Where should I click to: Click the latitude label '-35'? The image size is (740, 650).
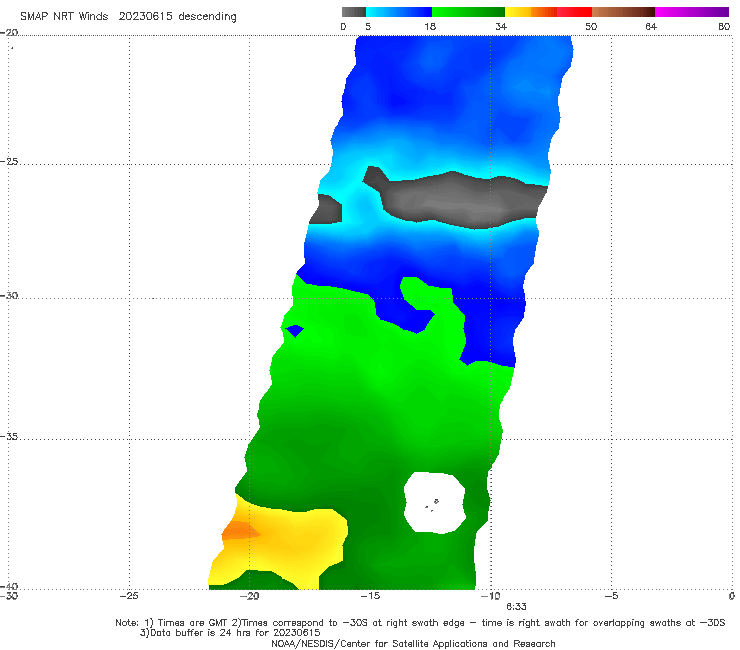pyautogui.click(x=9, y=437)
